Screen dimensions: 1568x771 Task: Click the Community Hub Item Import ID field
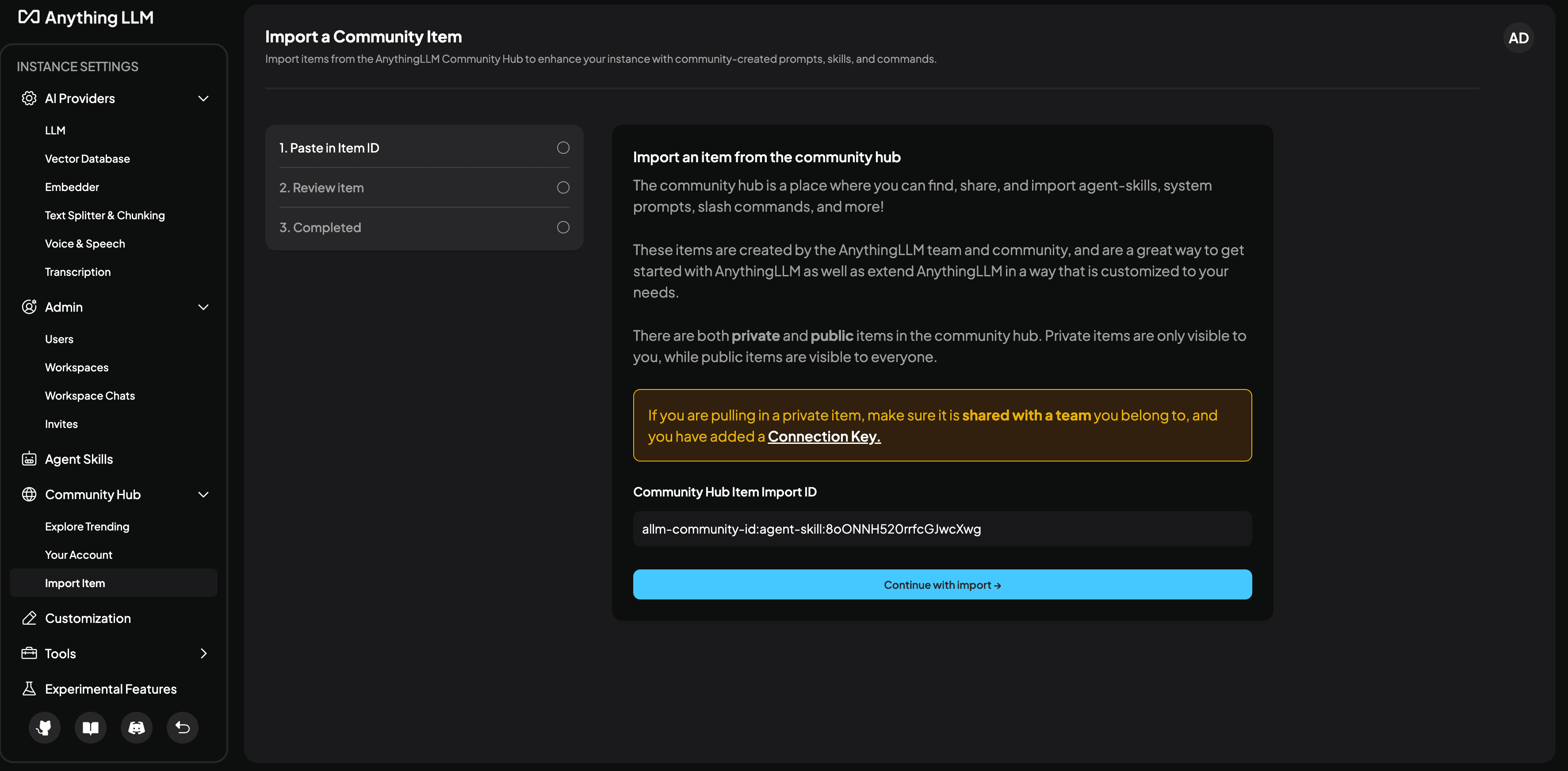coord(942,529)
